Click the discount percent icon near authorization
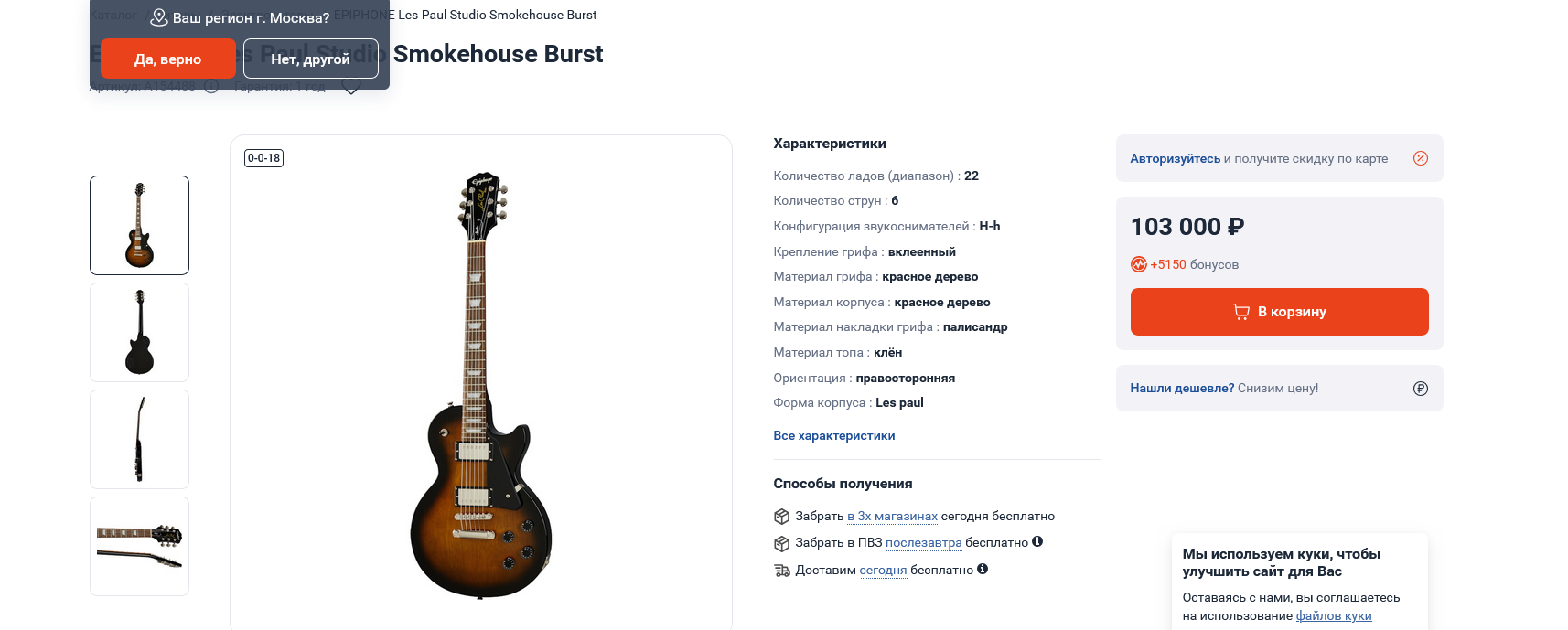Image resolution: width=1568 pixels, height=630 pixels. [1420, 158]
